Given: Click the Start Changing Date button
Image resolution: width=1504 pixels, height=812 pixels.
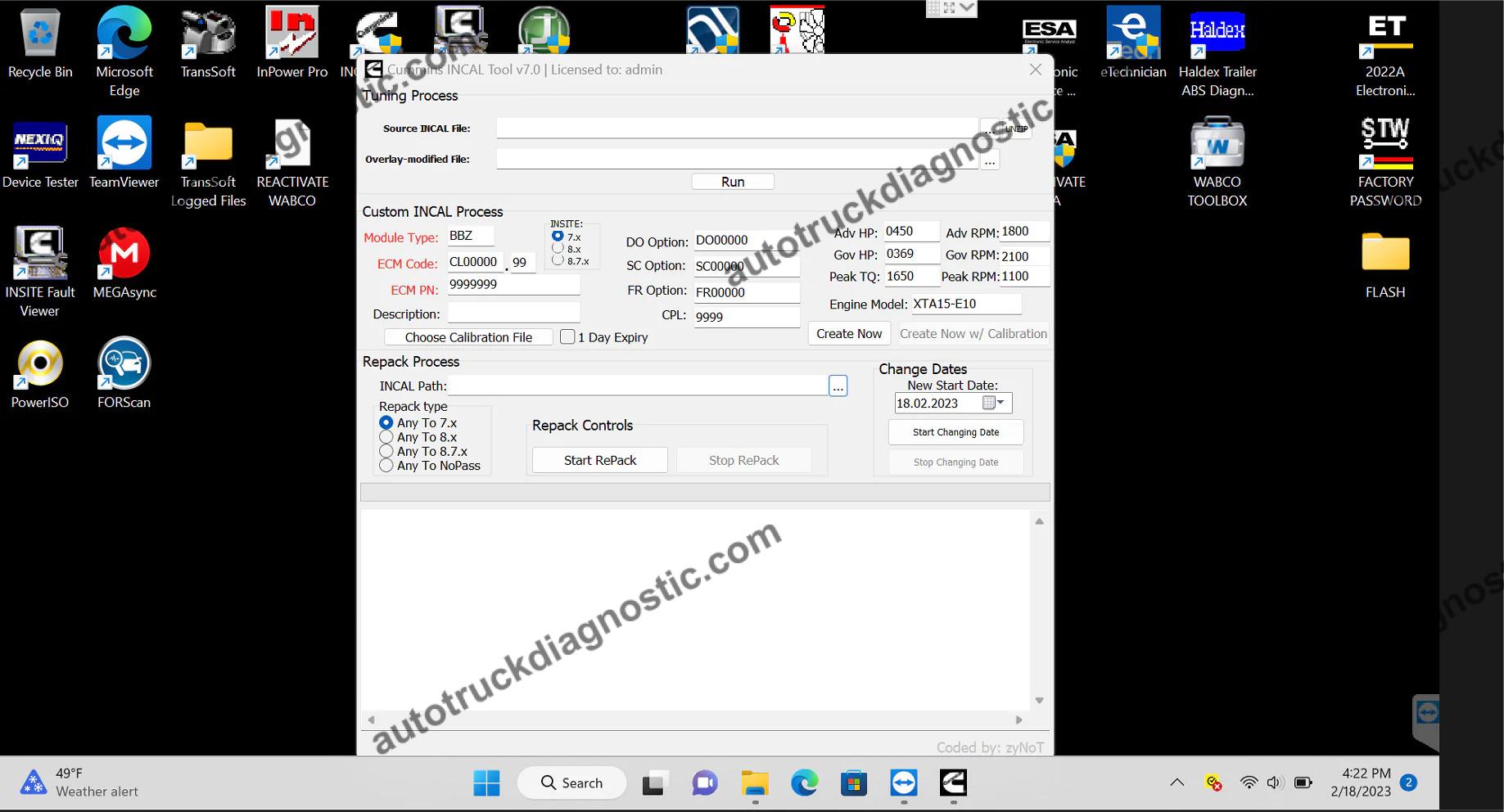Looking at the screenshot, I should pos(955,432).
